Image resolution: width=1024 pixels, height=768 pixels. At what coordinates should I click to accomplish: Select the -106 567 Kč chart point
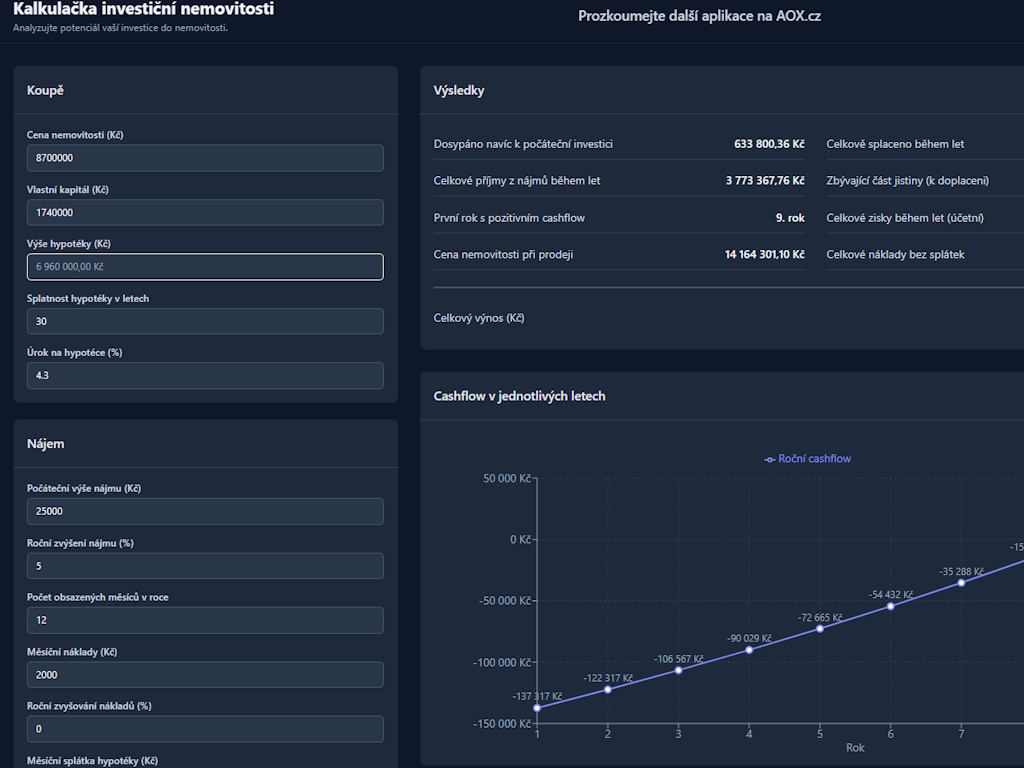tap(678, 670)
